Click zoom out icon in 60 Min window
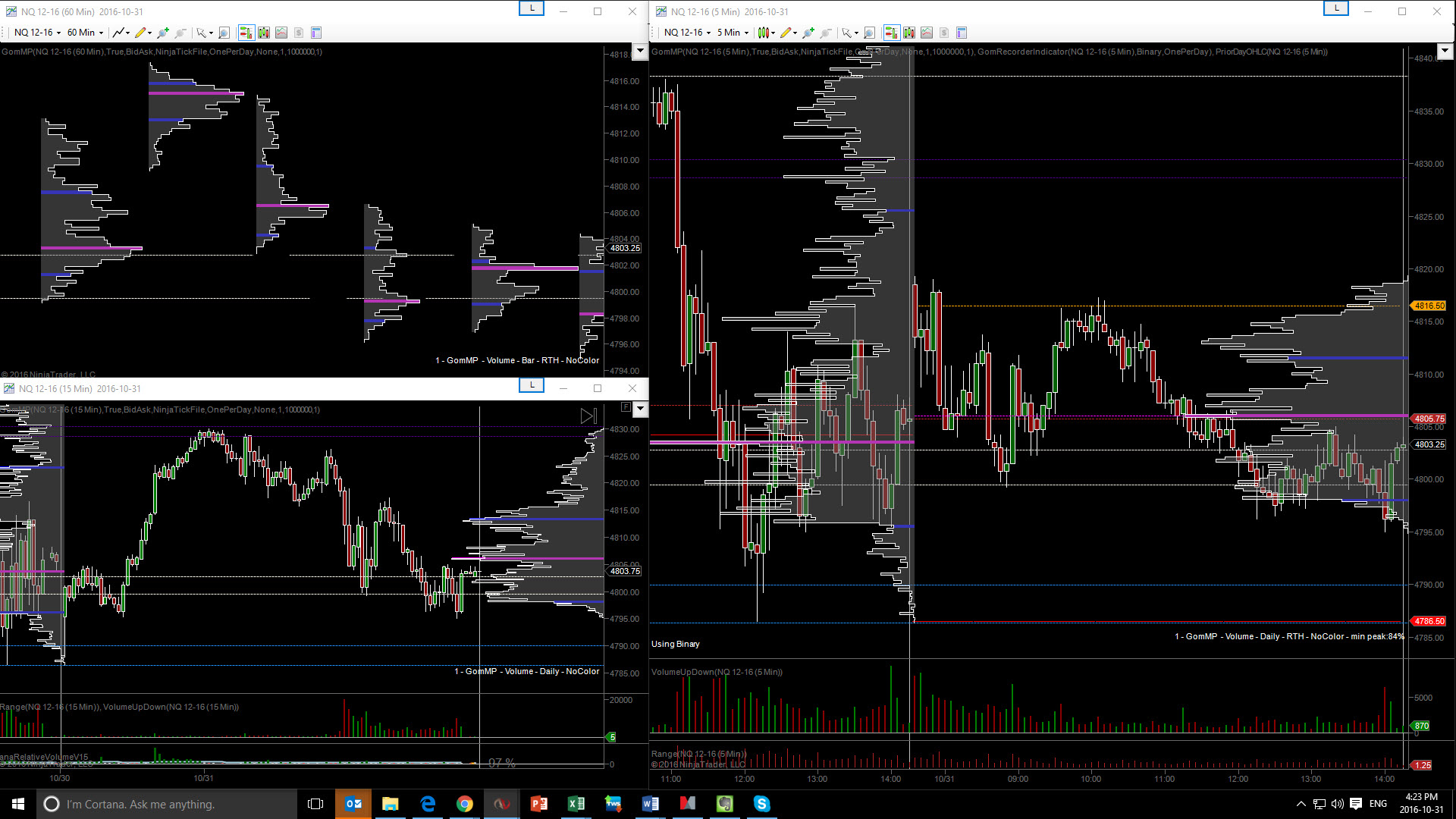The image size is (1456, 819). 180,33
